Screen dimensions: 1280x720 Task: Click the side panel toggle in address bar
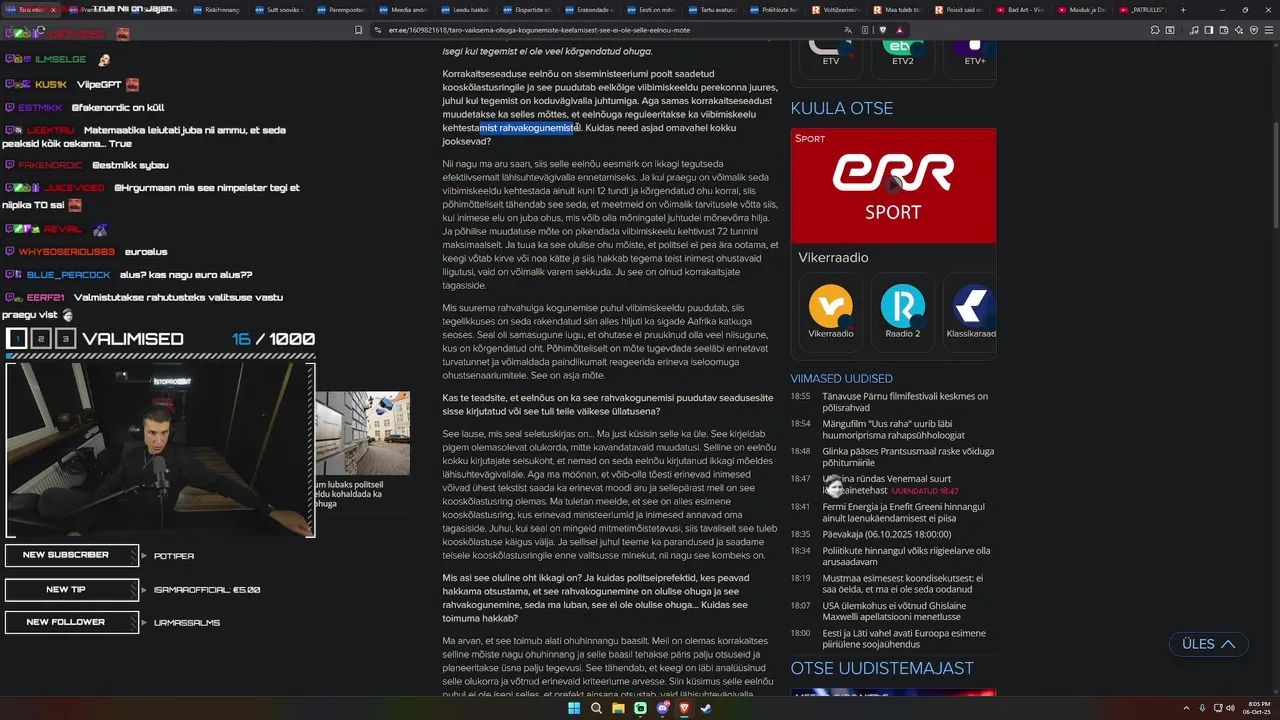pos(865,30)
